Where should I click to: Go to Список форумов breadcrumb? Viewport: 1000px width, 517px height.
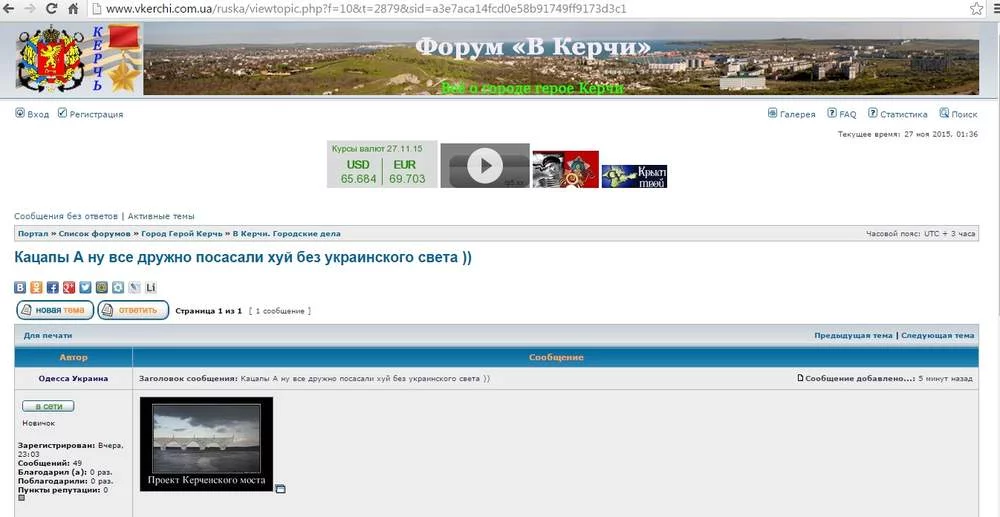95,234
